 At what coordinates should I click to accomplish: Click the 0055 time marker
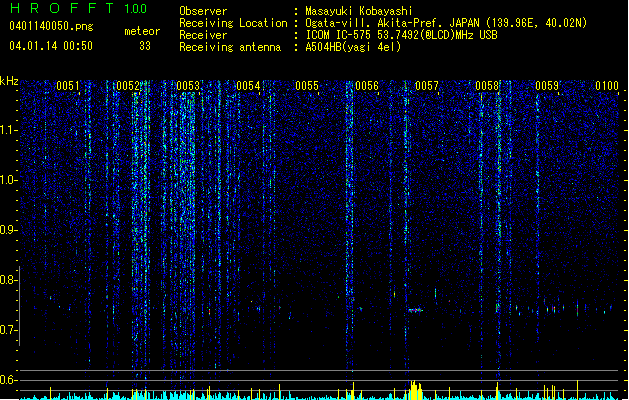(307, 86)
